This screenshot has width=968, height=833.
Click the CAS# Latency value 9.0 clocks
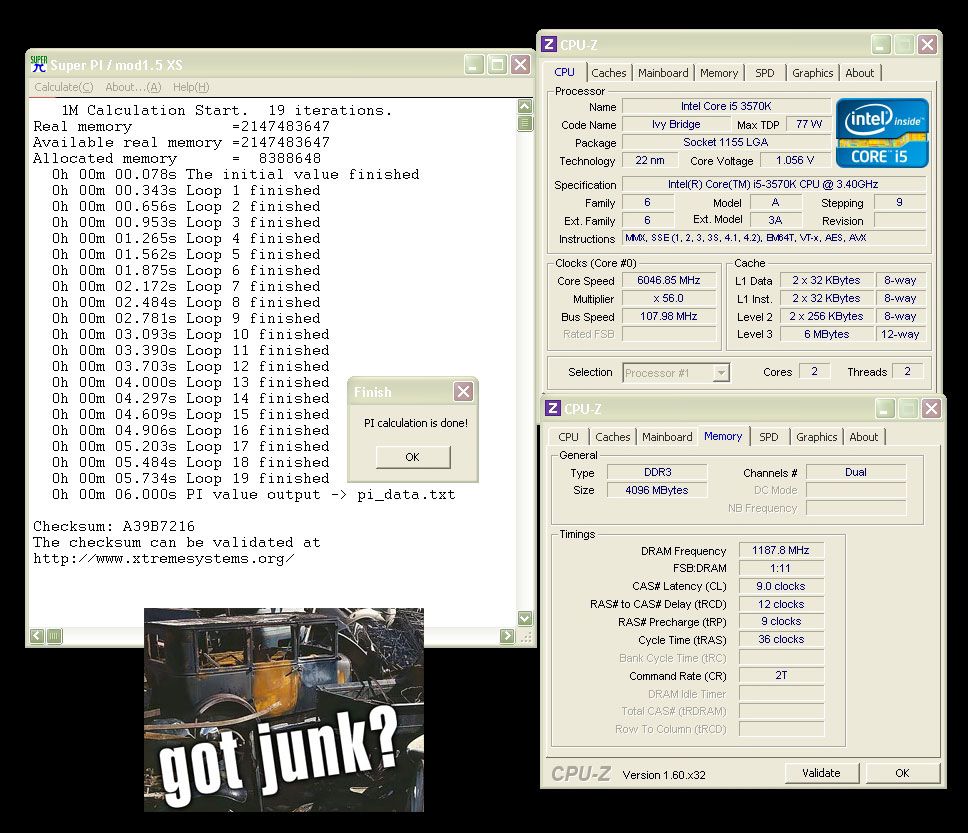(x=781, y=586)
